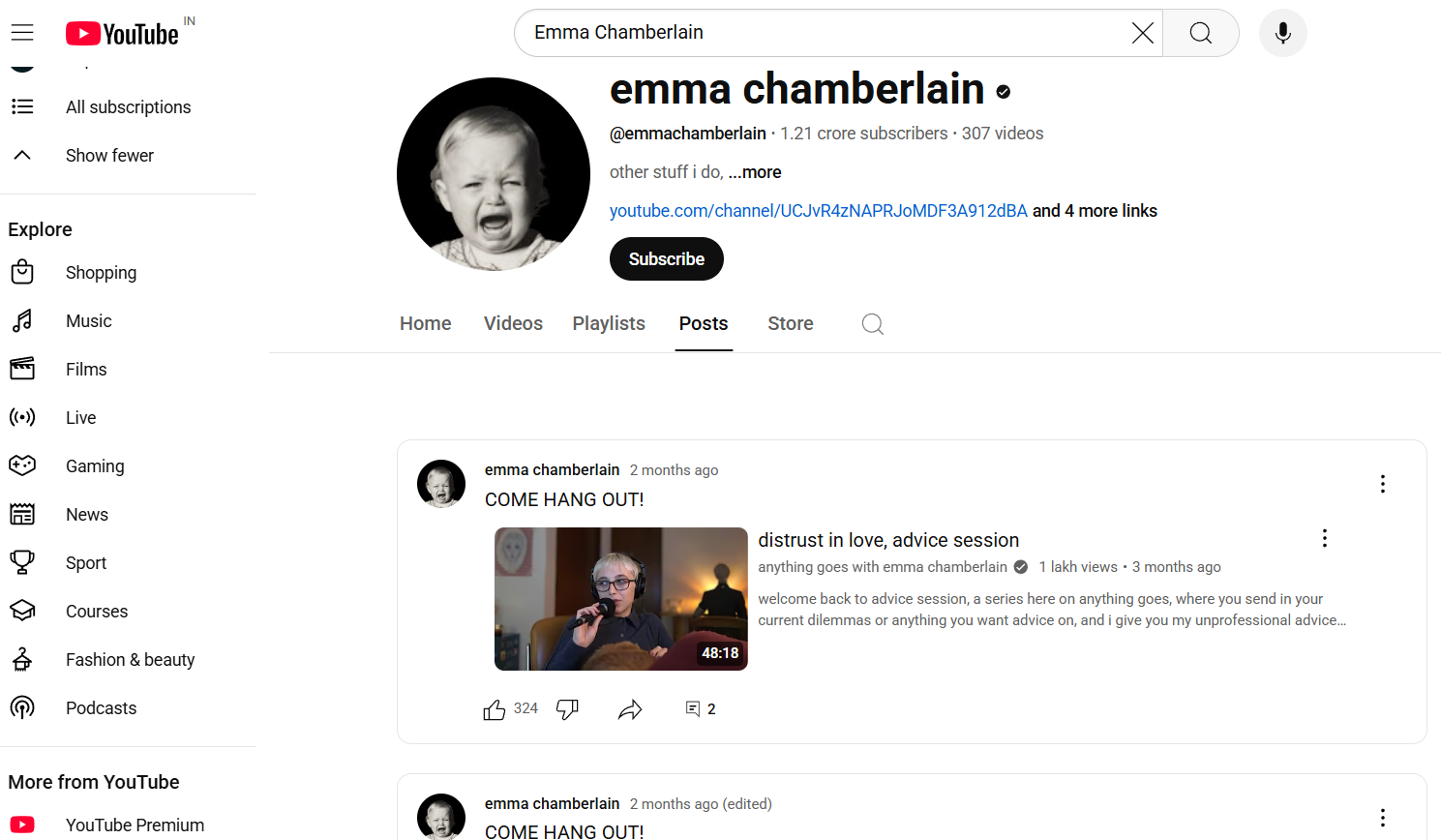The height and width of the screenshot is (840, 1441).
Task: Open comments on the first post
Action: [700, 709]
